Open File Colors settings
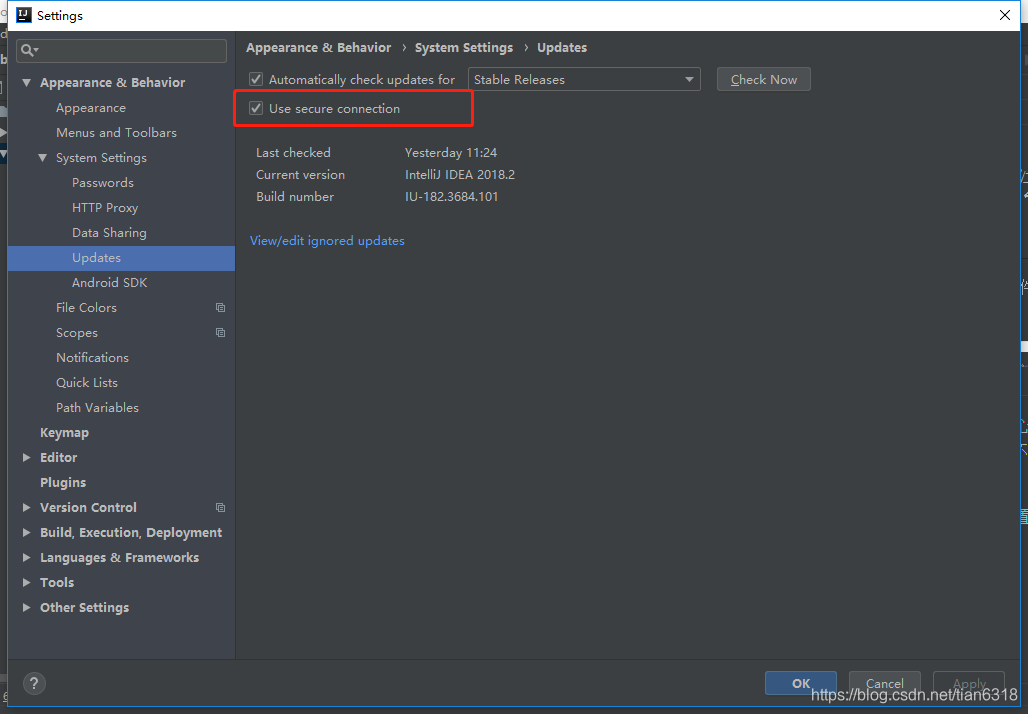 point(86,307)
